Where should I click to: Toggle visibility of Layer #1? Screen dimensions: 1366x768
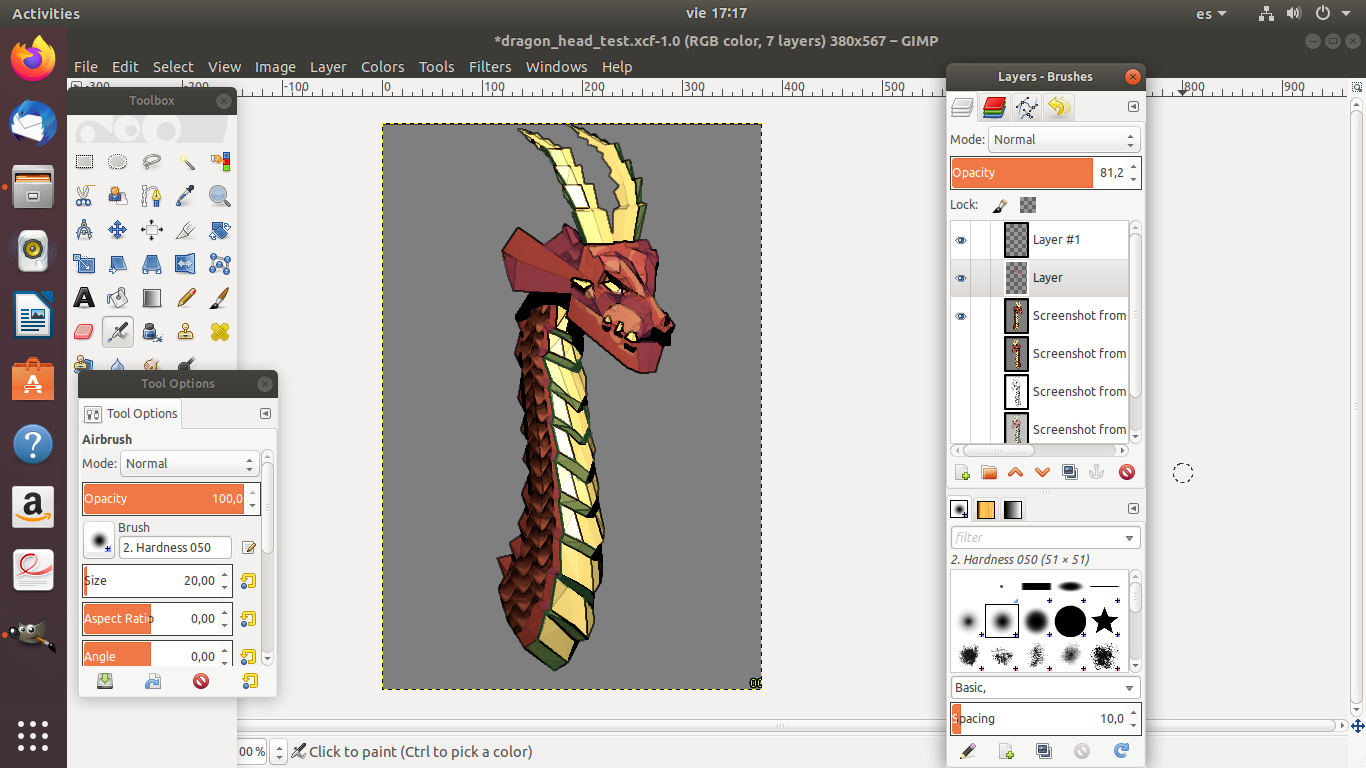tap(961, 240)
